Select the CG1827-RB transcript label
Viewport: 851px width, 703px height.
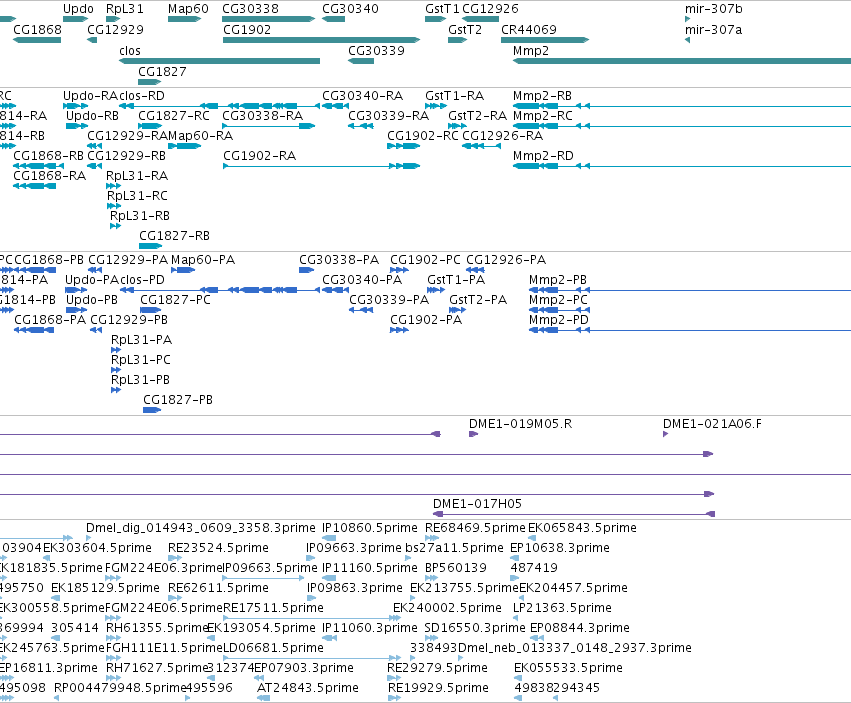coord(174,236)
